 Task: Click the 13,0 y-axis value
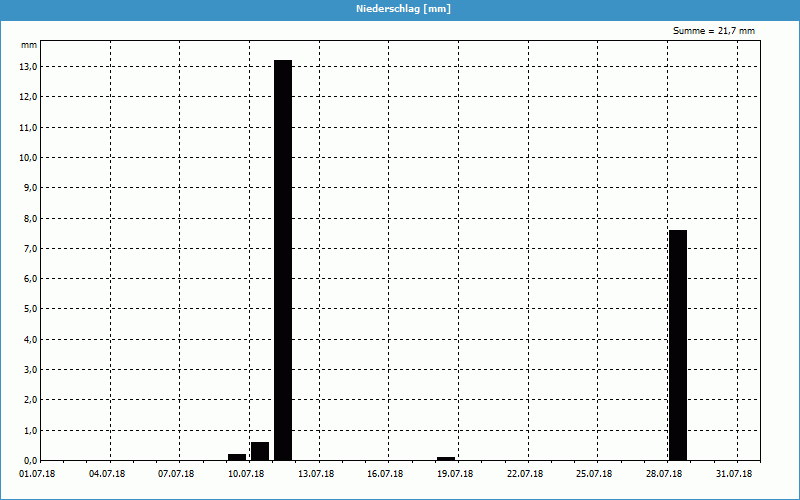tap(28, 67)
